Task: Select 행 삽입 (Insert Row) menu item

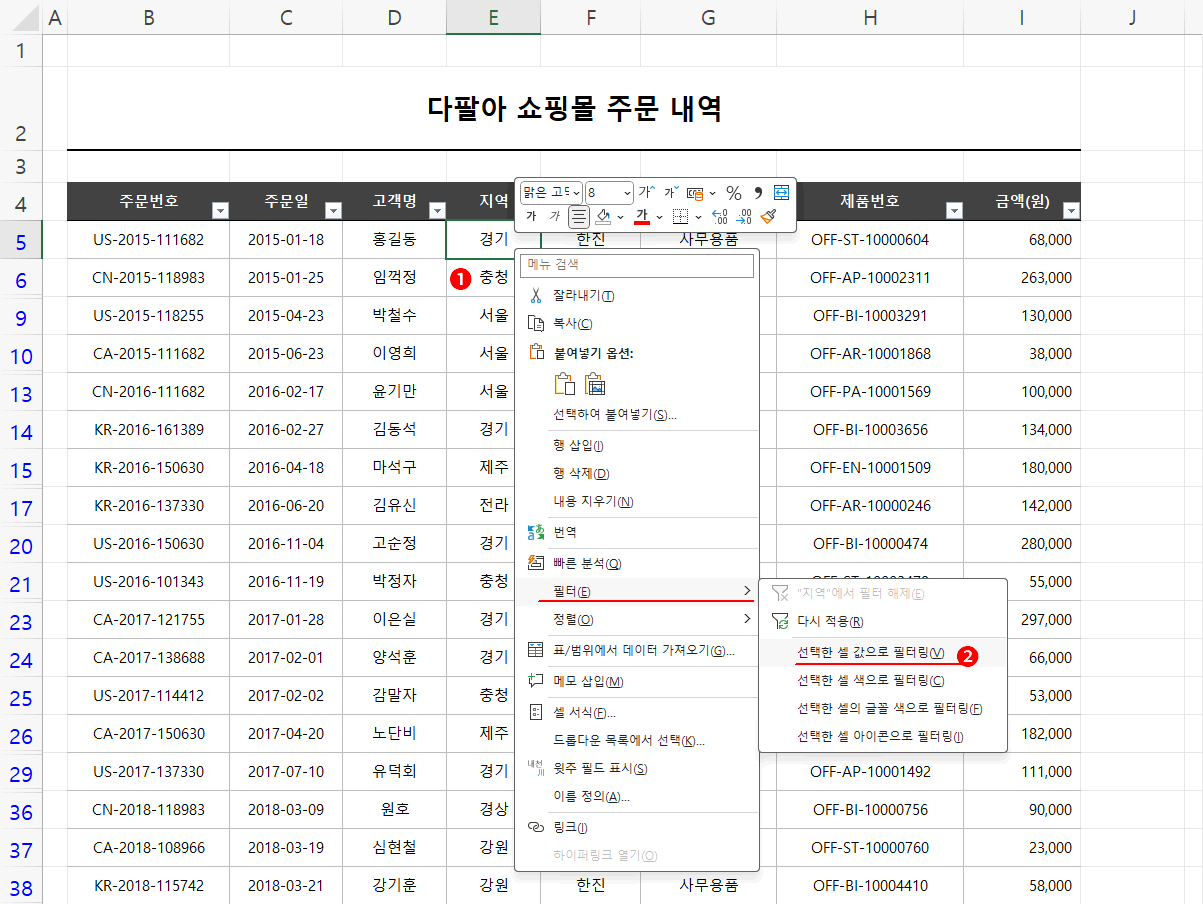Action: (x=637, y=445)
